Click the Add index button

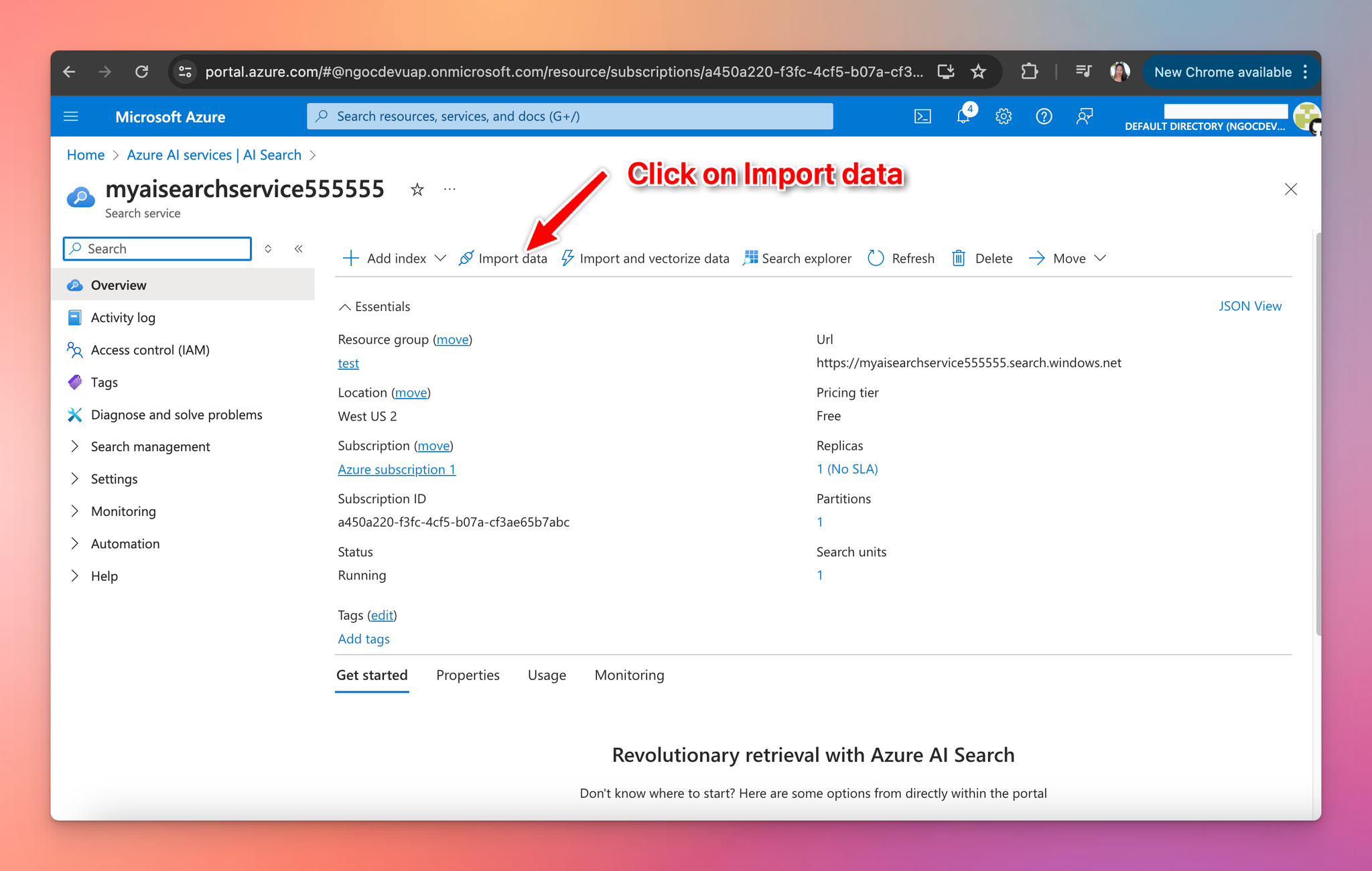(x=385, y=258)
